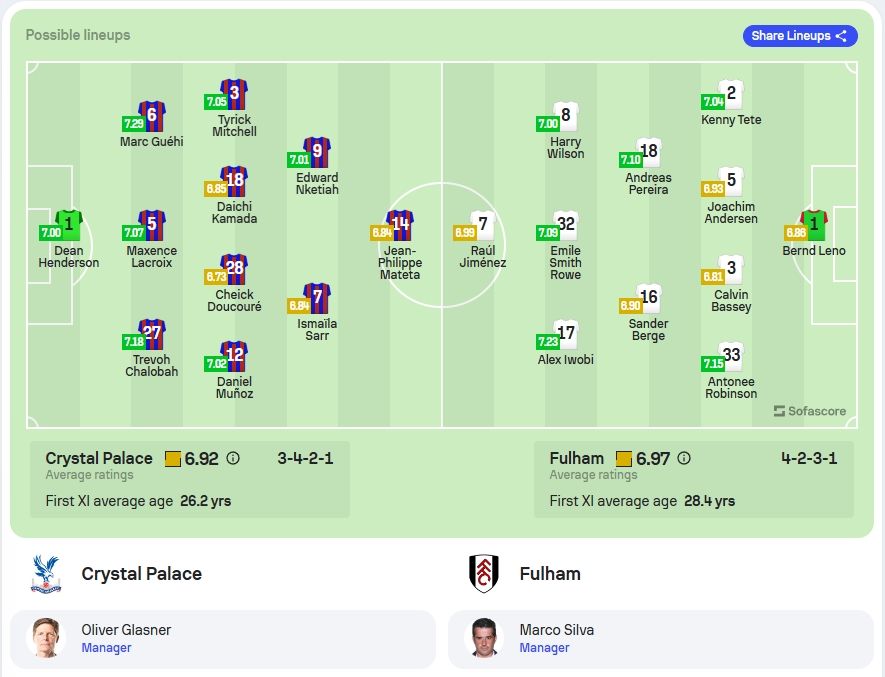Click Antonee Robinson's number 33 shirt
This screenshot has height=677, width=885.
pos(731,356)
